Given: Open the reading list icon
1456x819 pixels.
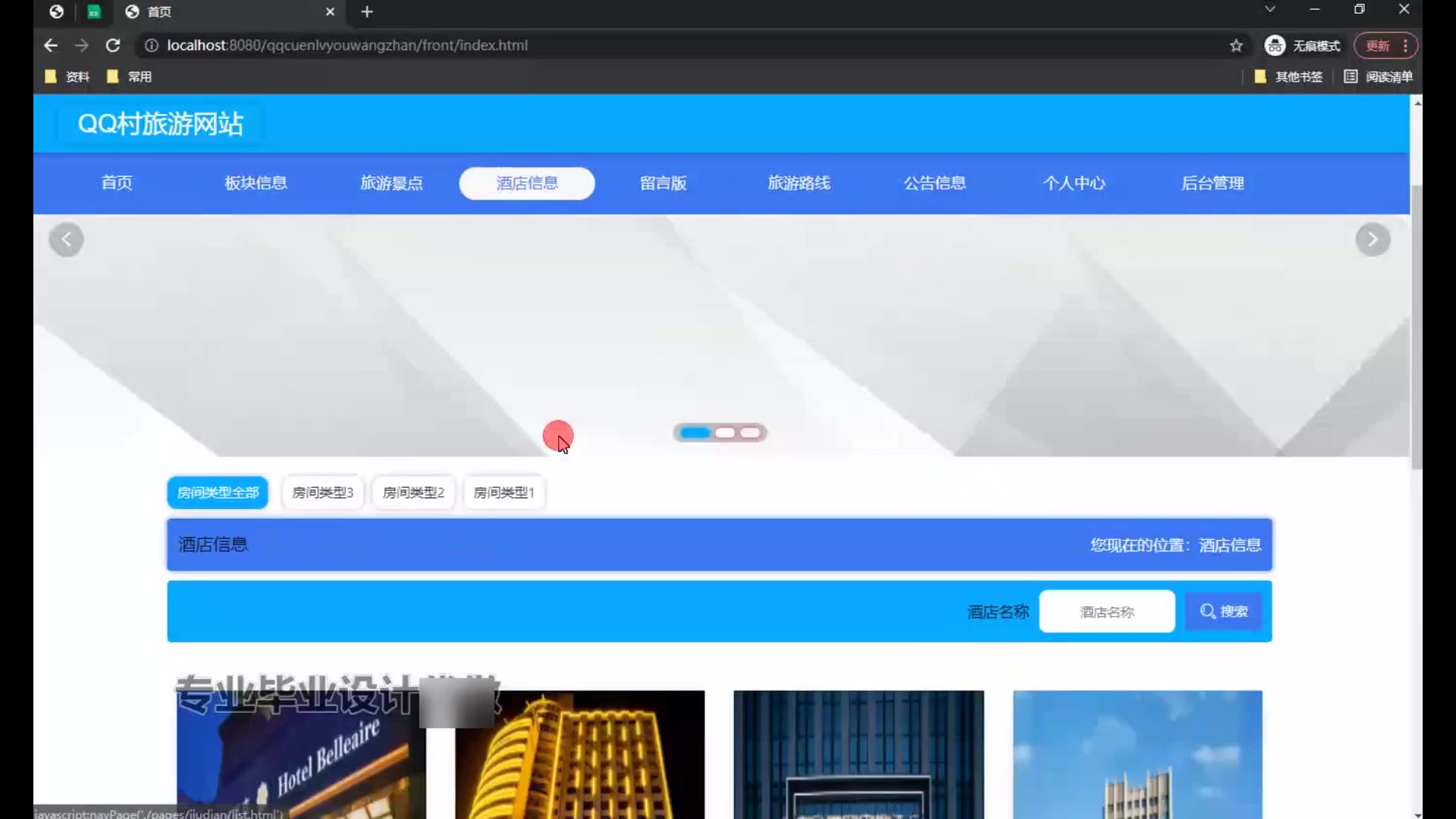Looking at the screenshot, I should coord(1351,77).
